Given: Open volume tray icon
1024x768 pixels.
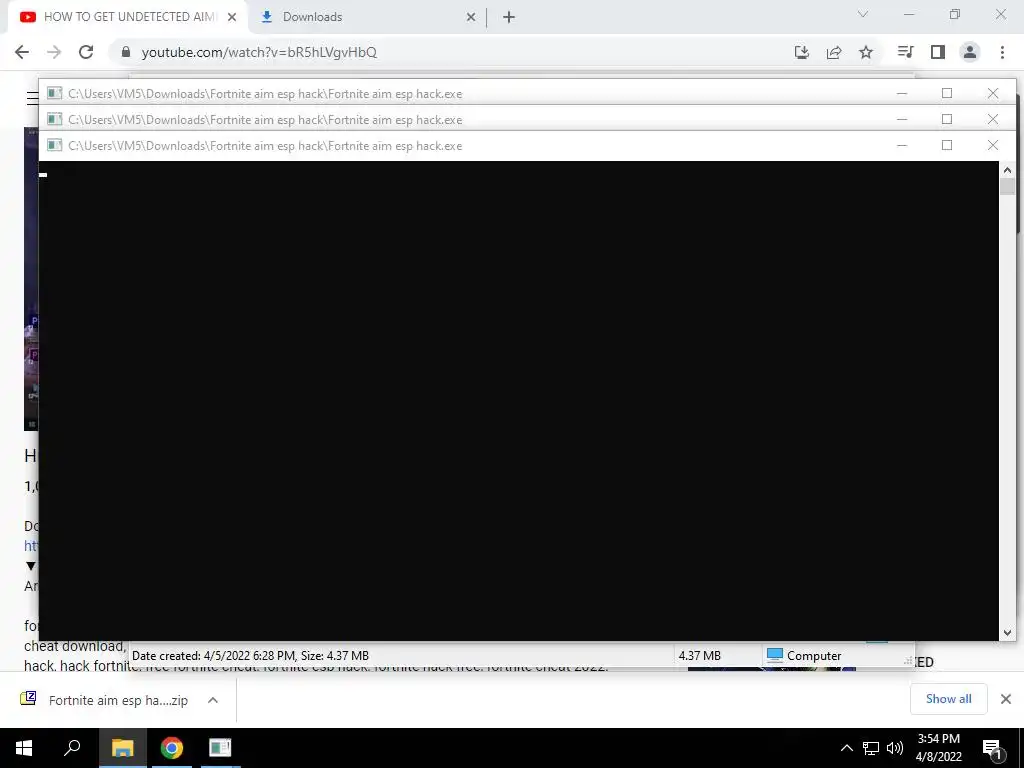Looking at the screenshot, I should click(x=895, y=748).
